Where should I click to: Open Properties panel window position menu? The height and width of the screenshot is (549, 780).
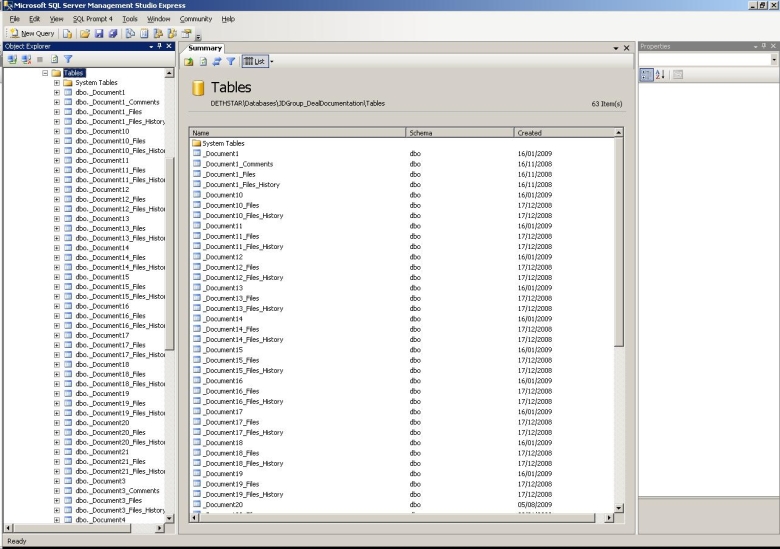(755, 46)
